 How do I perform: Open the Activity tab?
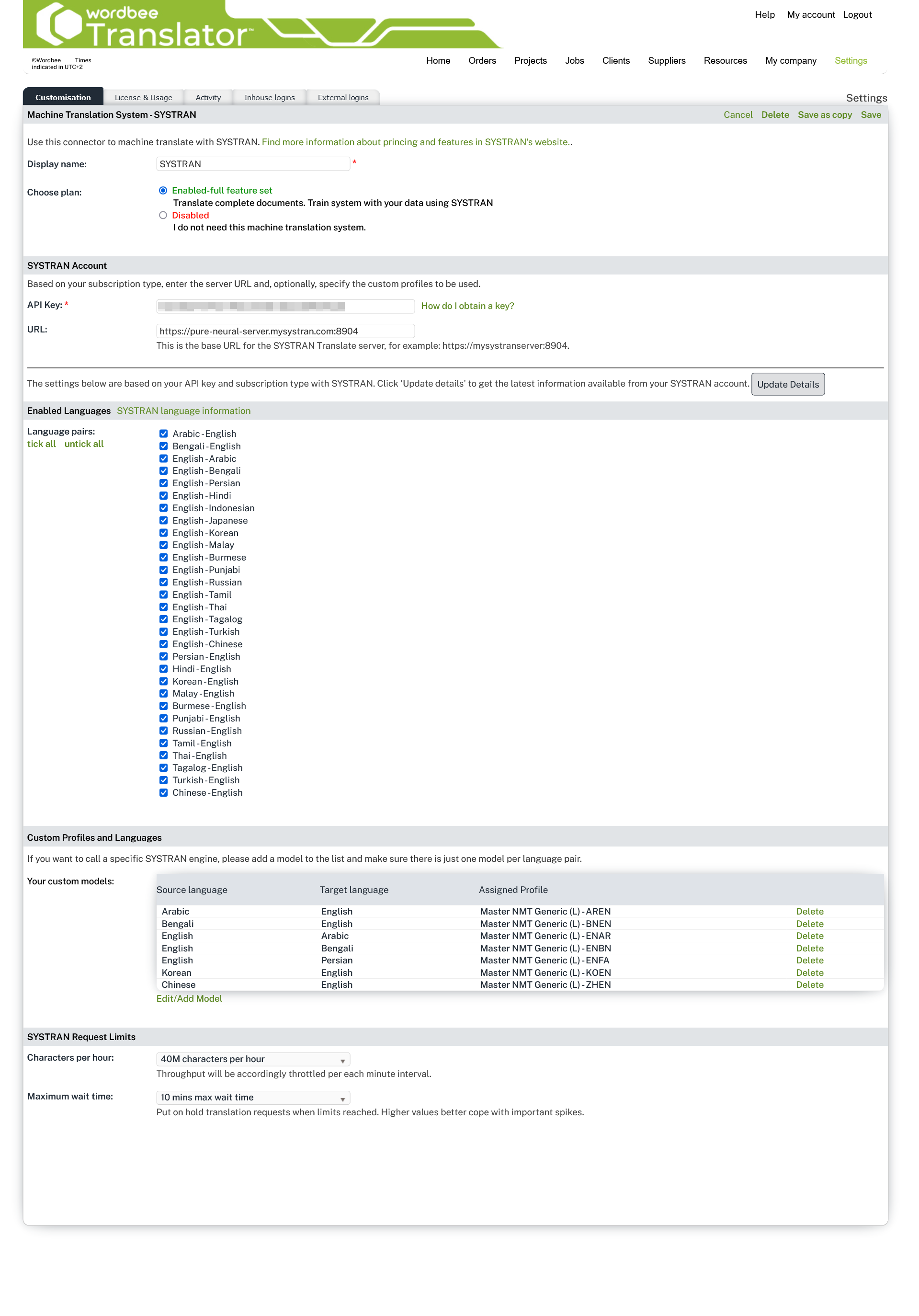point(207,97)
